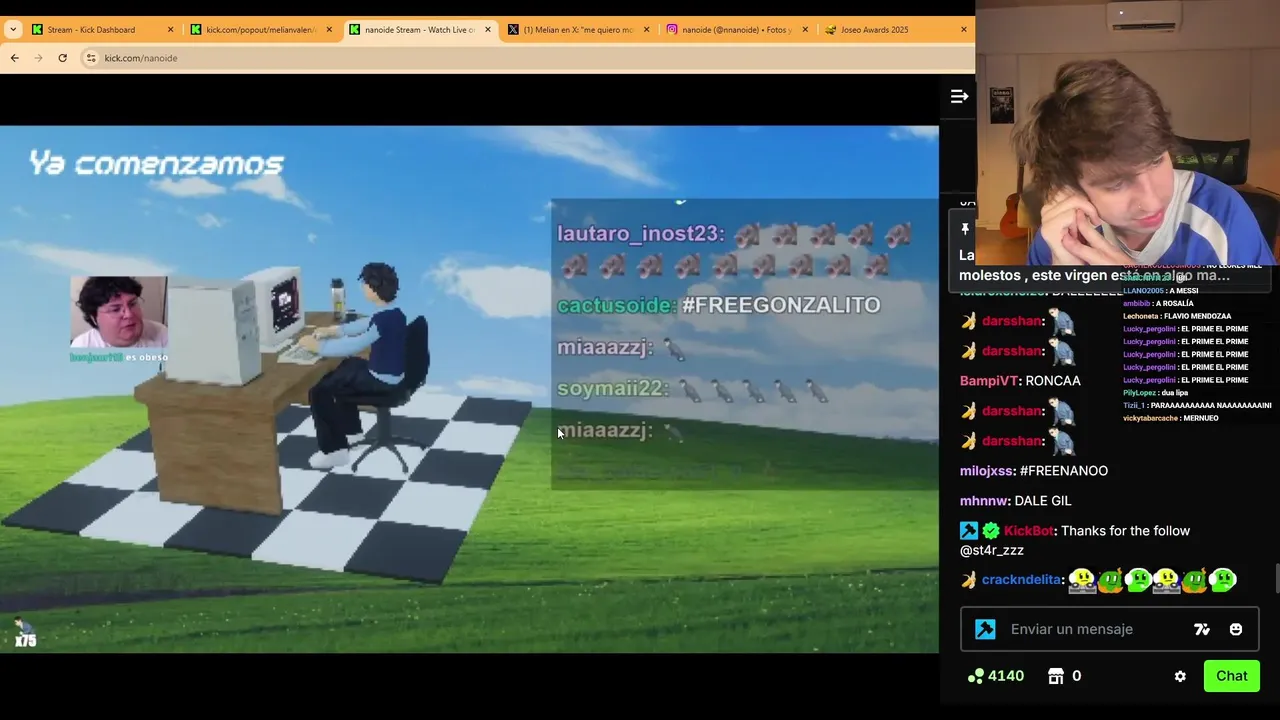The height and width of the screenshot is (720, 1280).
Task: Click the small facecam thumbnail in stream
Action: point(118,312)
